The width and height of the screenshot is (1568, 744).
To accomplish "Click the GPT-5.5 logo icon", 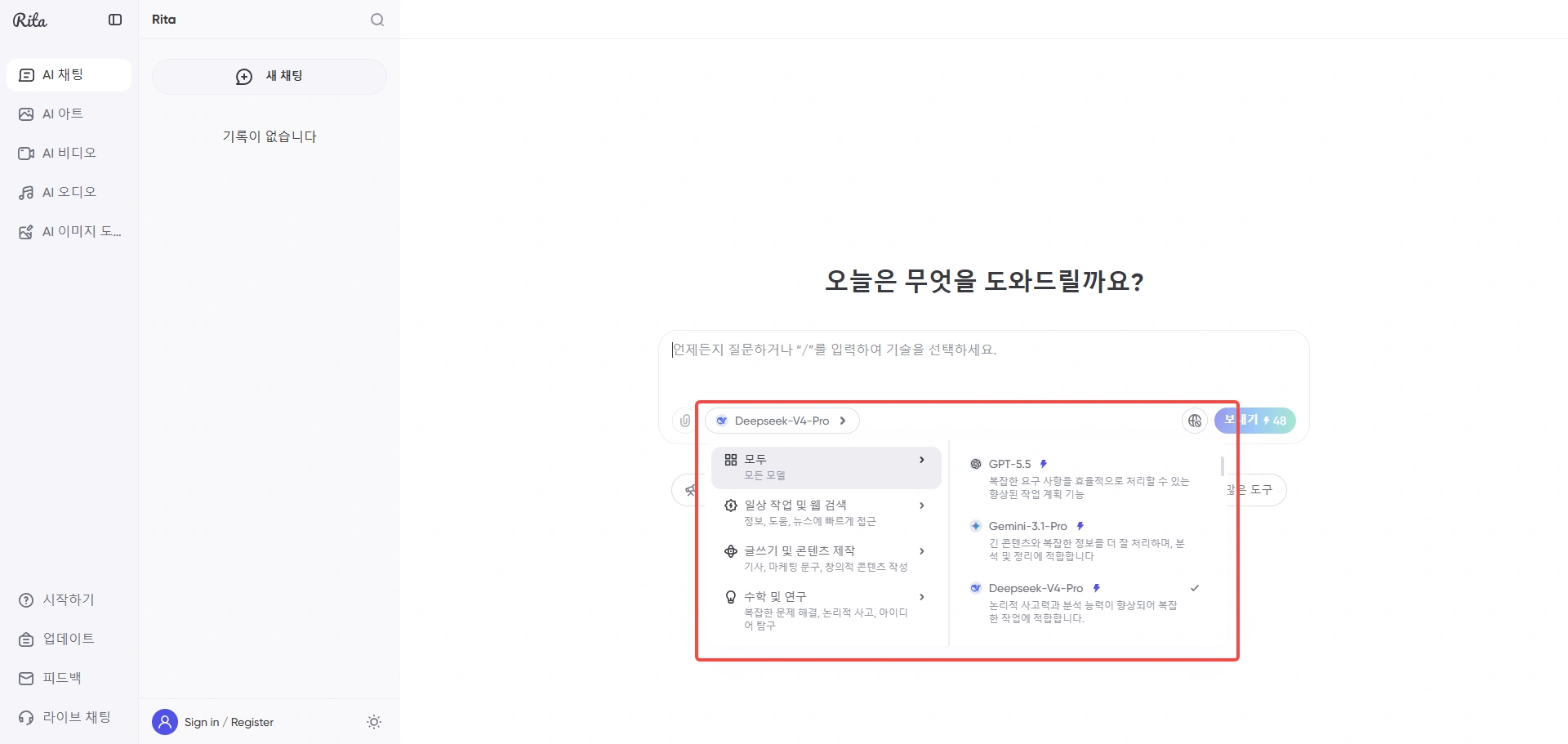I will (x=976, y=464).
